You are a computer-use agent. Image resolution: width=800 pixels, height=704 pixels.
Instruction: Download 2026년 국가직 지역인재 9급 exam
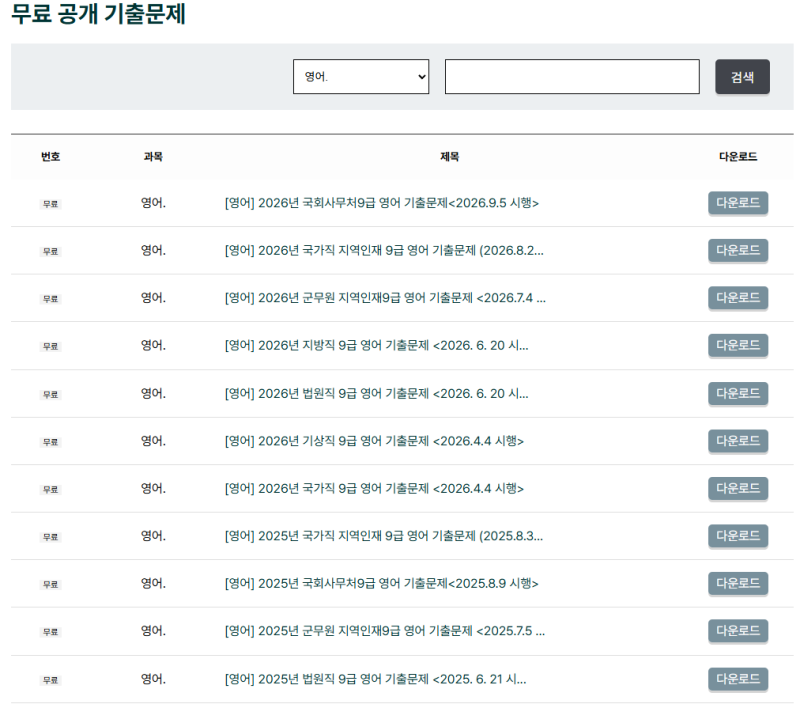pos(738,250)
